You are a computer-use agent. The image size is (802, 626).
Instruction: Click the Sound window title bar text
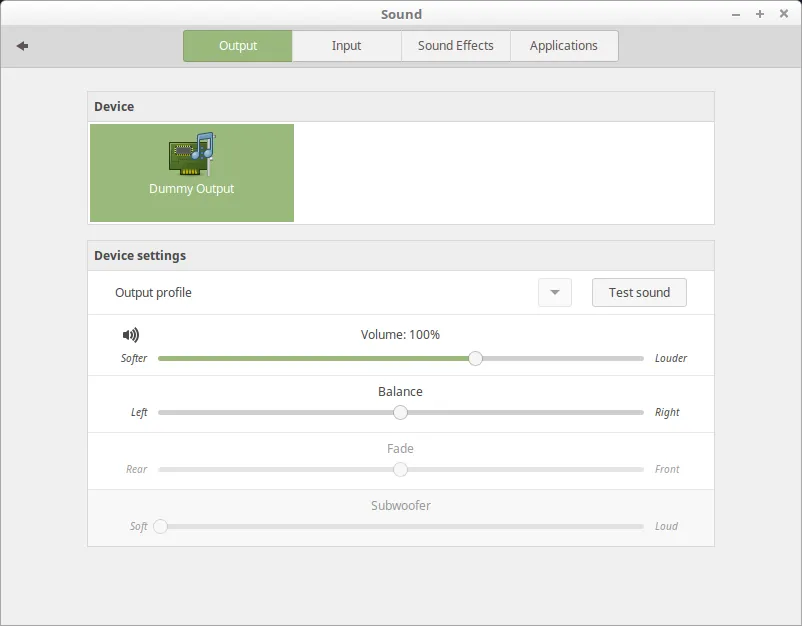click(401, 14)
